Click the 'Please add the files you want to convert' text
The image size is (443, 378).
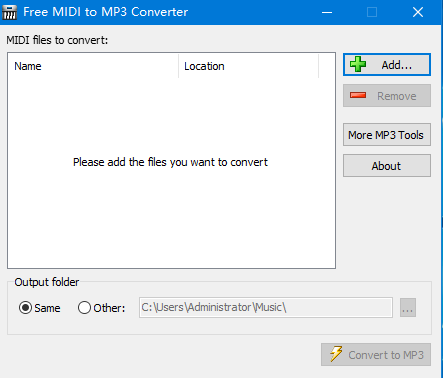170,162
